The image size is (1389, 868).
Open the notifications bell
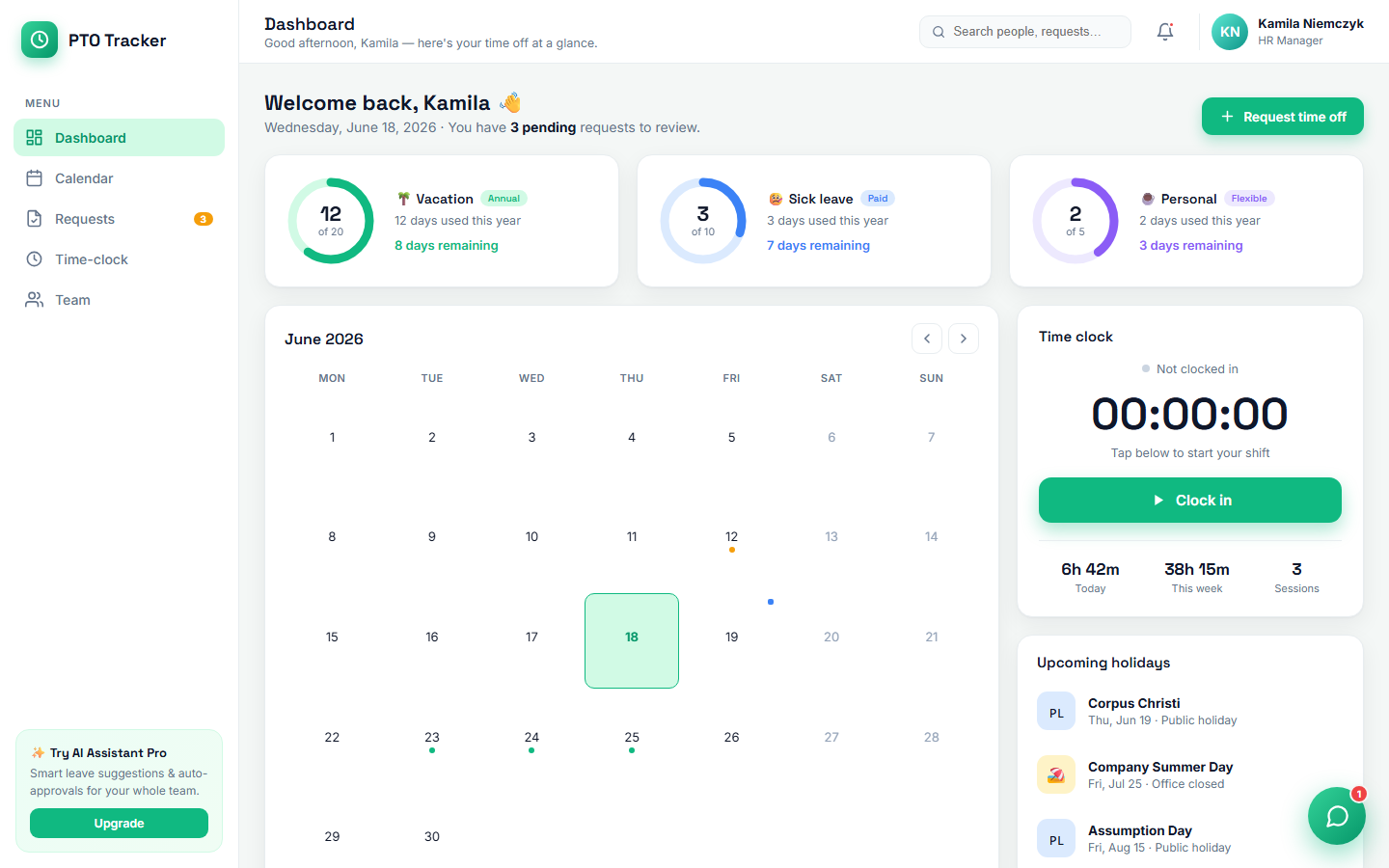1165,32
